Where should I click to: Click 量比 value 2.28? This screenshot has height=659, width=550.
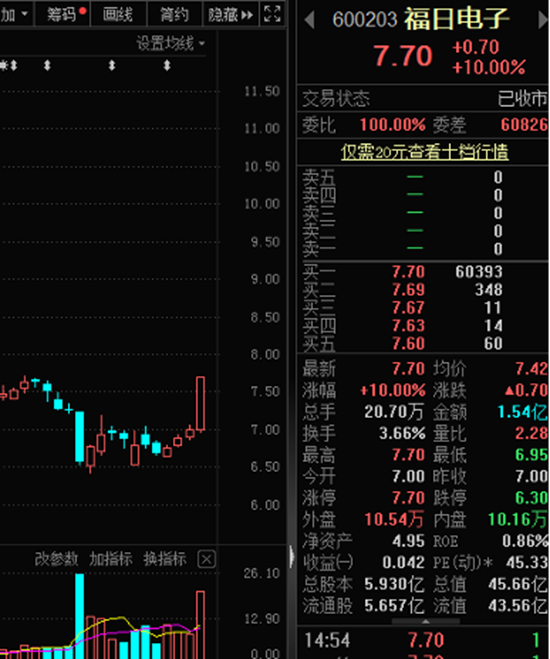532,434
